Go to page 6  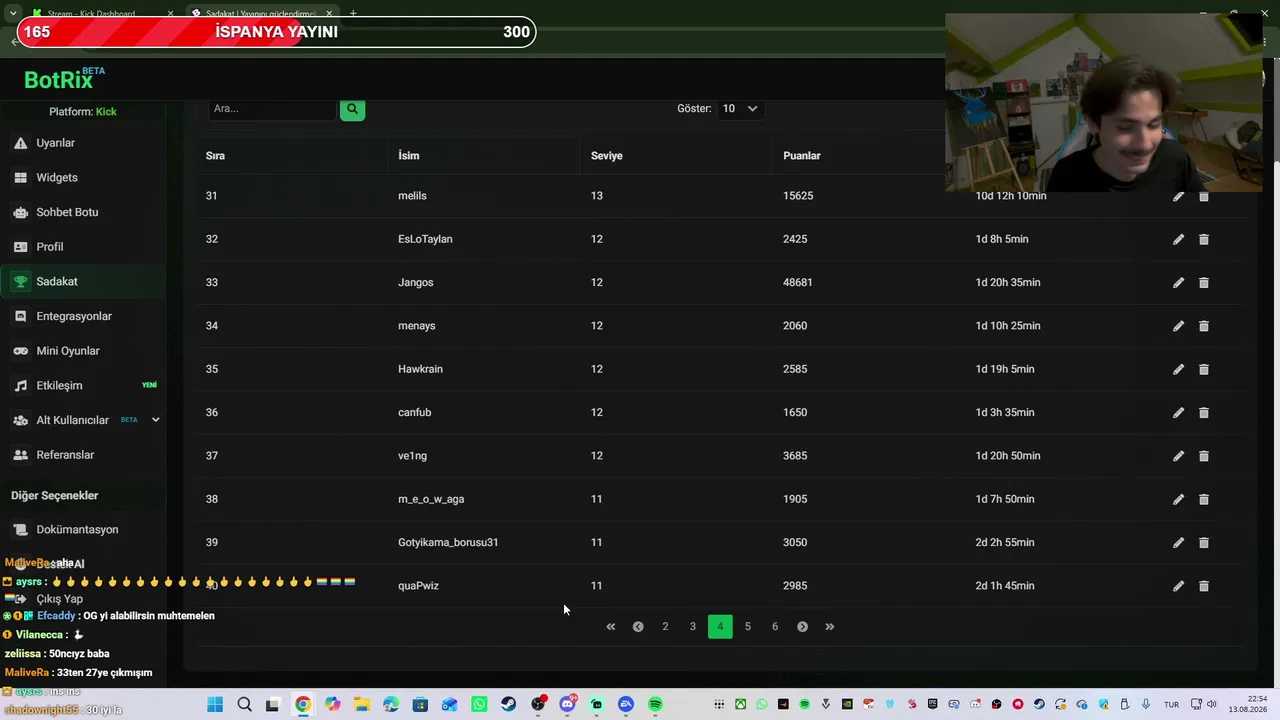tap(775, 627)
